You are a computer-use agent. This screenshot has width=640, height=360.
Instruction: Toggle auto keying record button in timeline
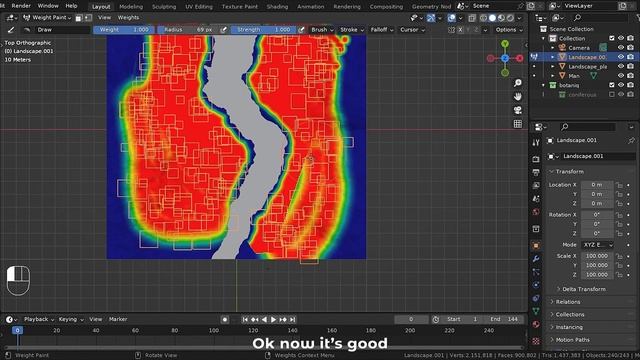(224, 320)
